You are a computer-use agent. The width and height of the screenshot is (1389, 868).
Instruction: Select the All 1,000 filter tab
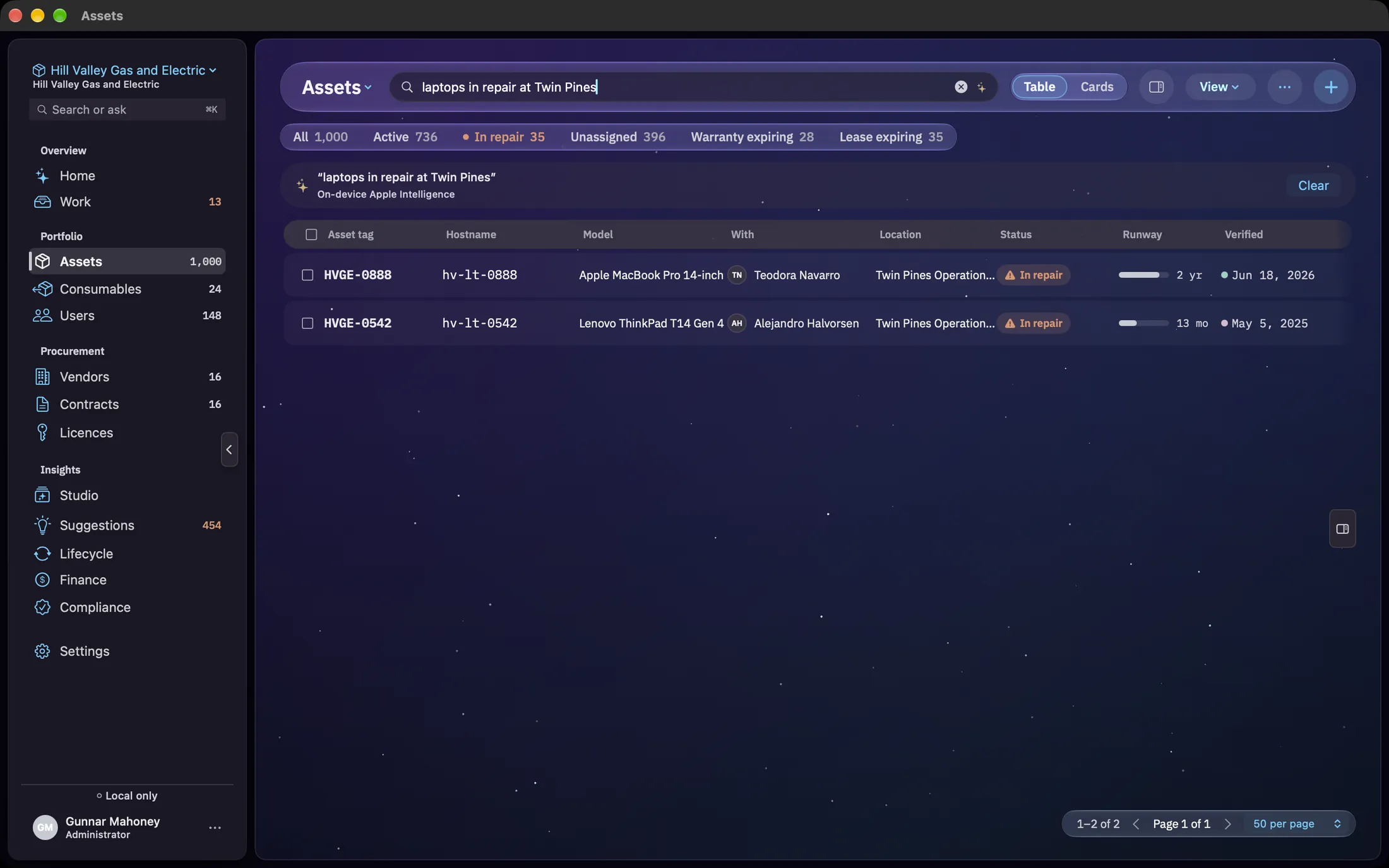click(x=320, y=136)
